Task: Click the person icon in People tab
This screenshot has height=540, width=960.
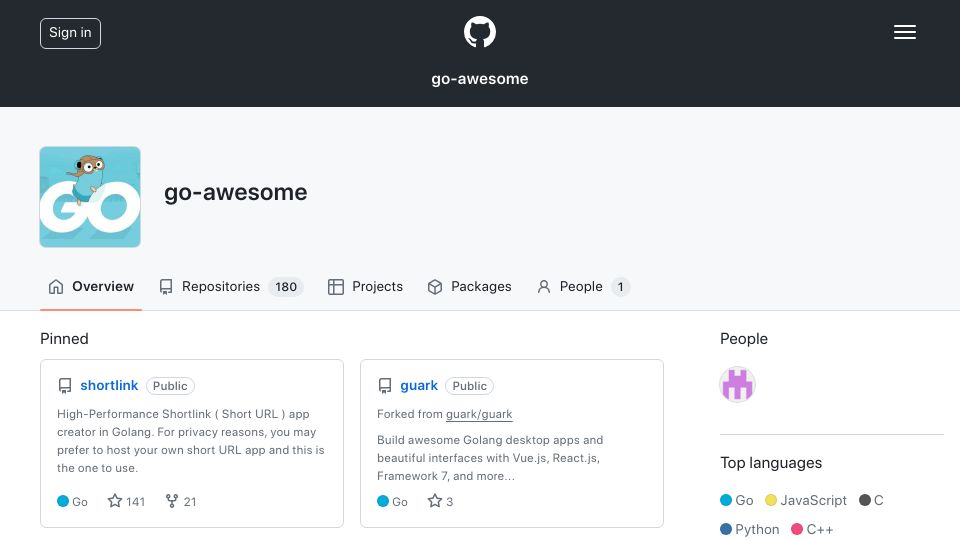Action: pos(544,287)
